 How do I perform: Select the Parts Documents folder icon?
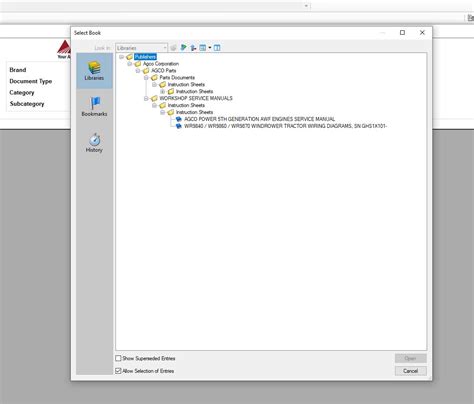click(154, 77)
